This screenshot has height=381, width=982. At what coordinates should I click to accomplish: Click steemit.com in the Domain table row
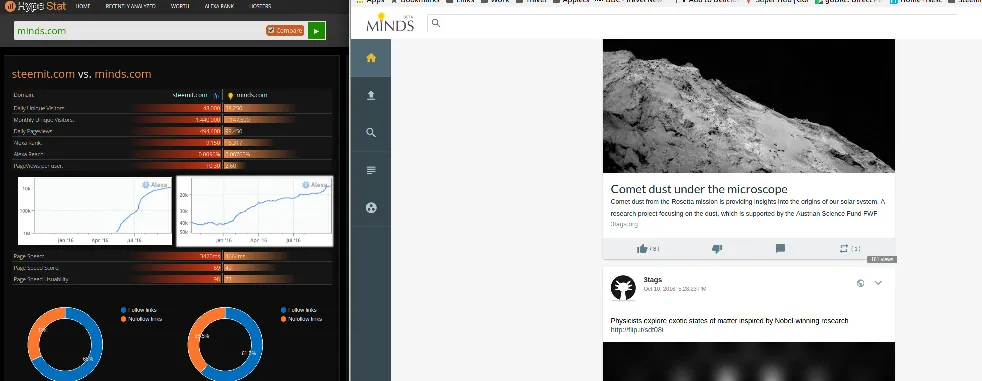click(190, 95)
